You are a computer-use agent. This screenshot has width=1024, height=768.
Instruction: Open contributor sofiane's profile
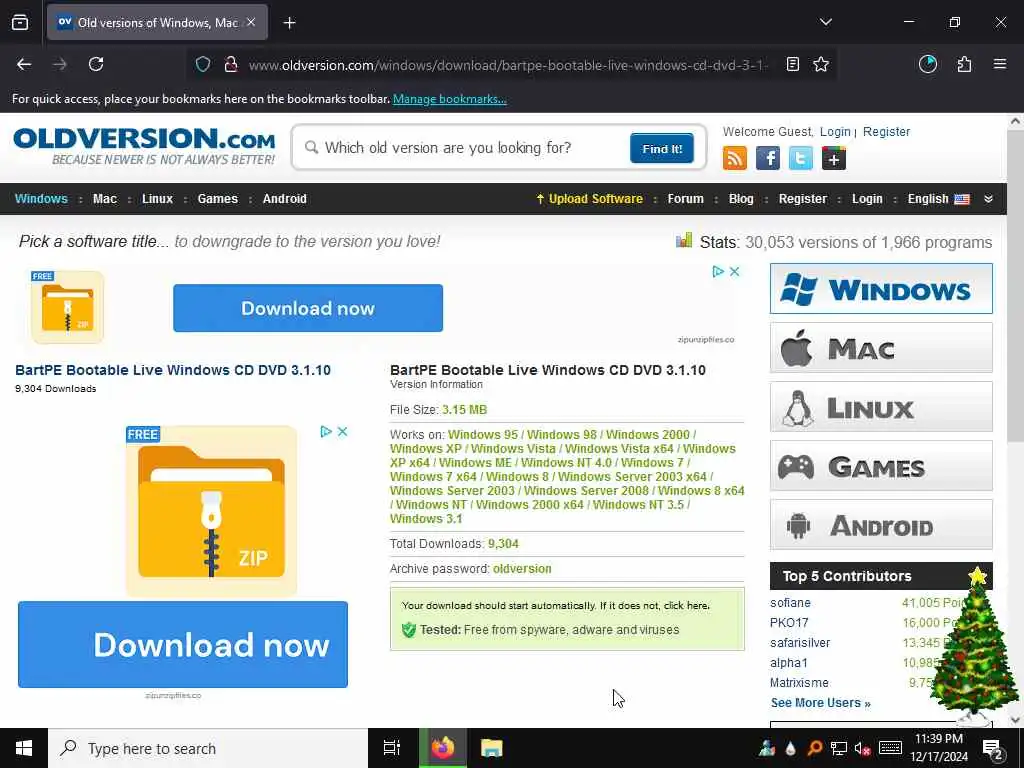790,603
